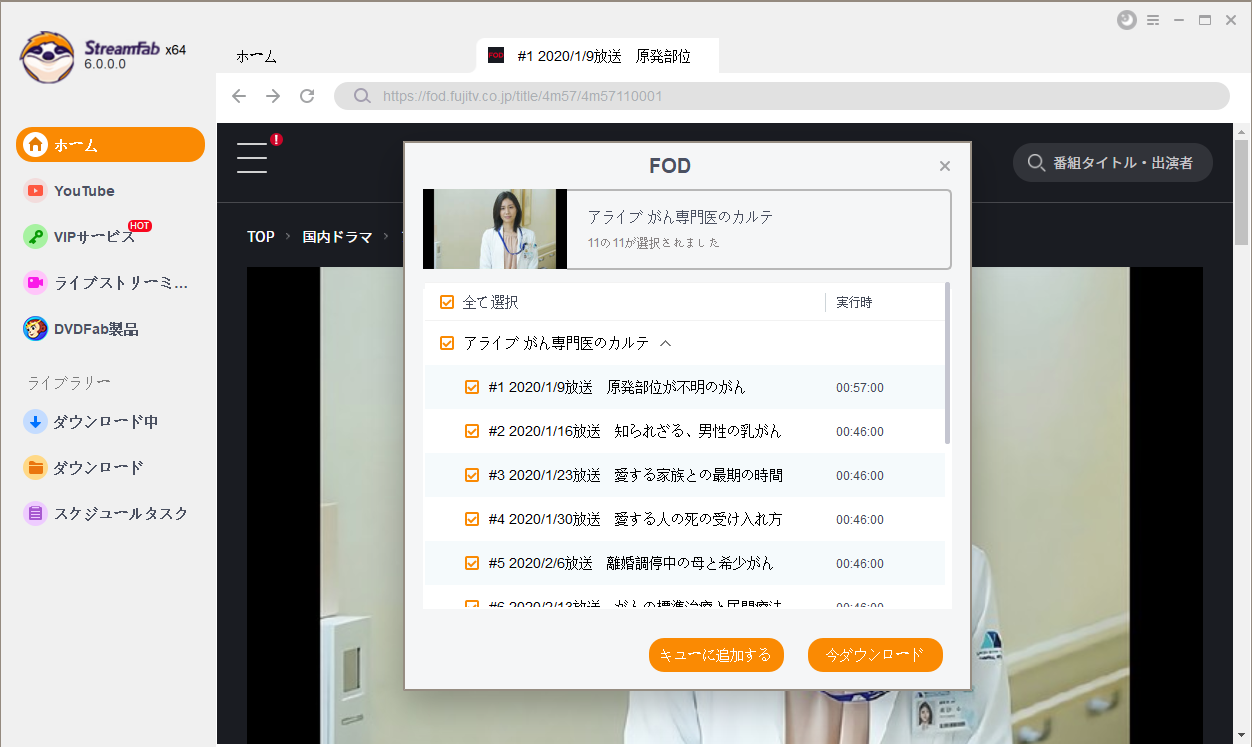Click the StreamFab sloth logo
Viewport: 1252px width, 747px height.
(x=47, y=56)
